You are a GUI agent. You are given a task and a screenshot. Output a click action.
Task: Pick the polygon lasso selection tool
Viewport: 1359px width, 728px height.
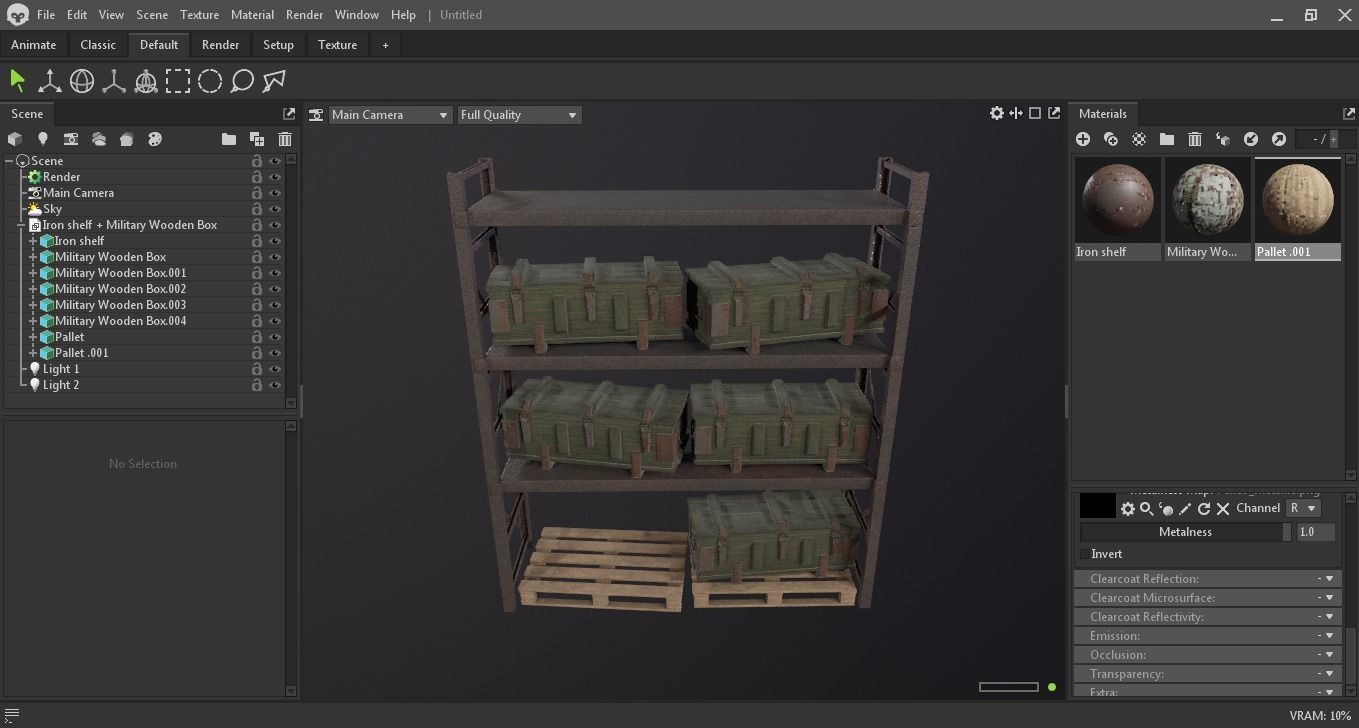(274, 81)
